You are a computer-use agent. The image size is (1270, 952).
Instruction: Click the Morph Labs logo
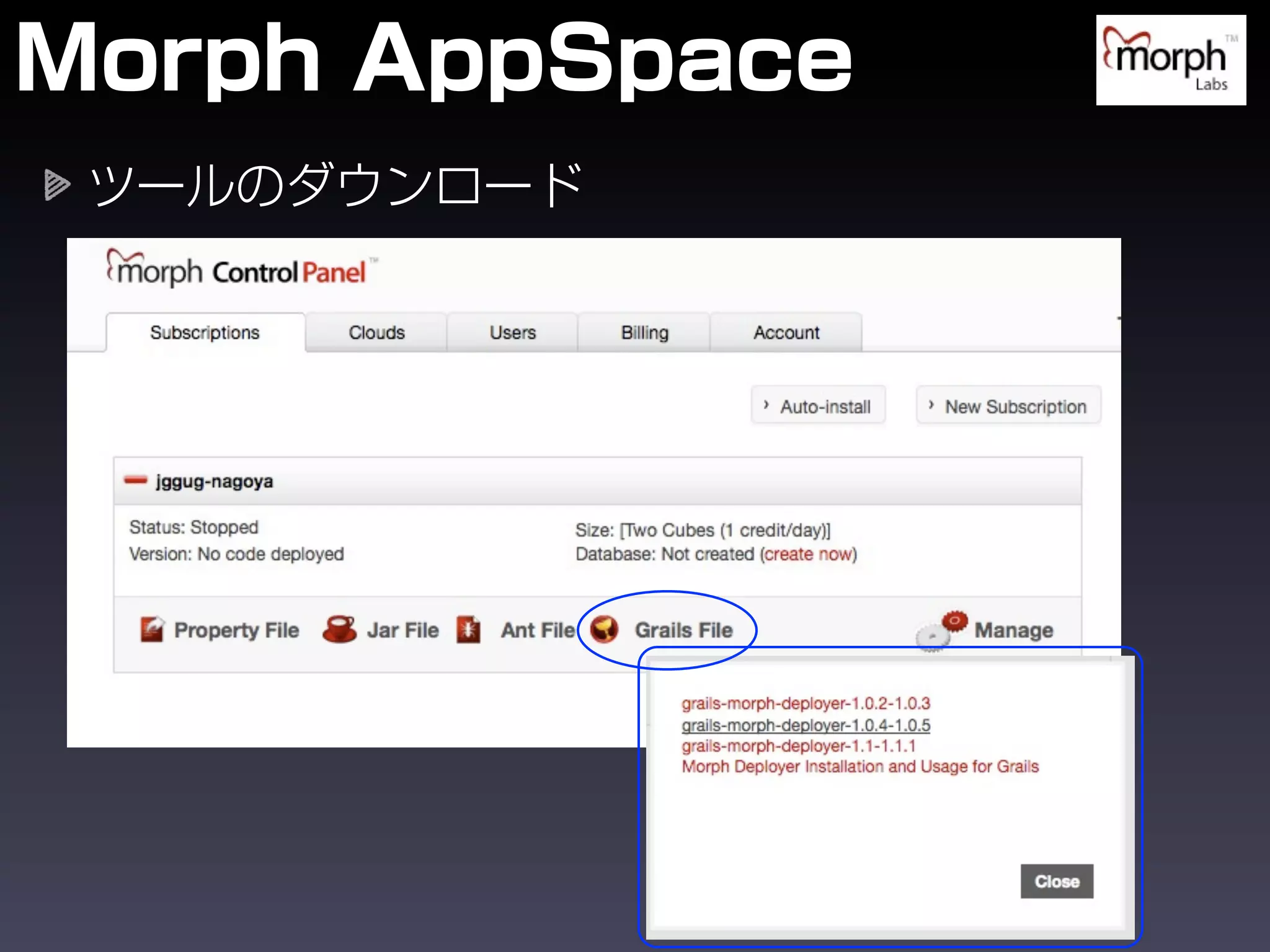tap(1170, 60)
